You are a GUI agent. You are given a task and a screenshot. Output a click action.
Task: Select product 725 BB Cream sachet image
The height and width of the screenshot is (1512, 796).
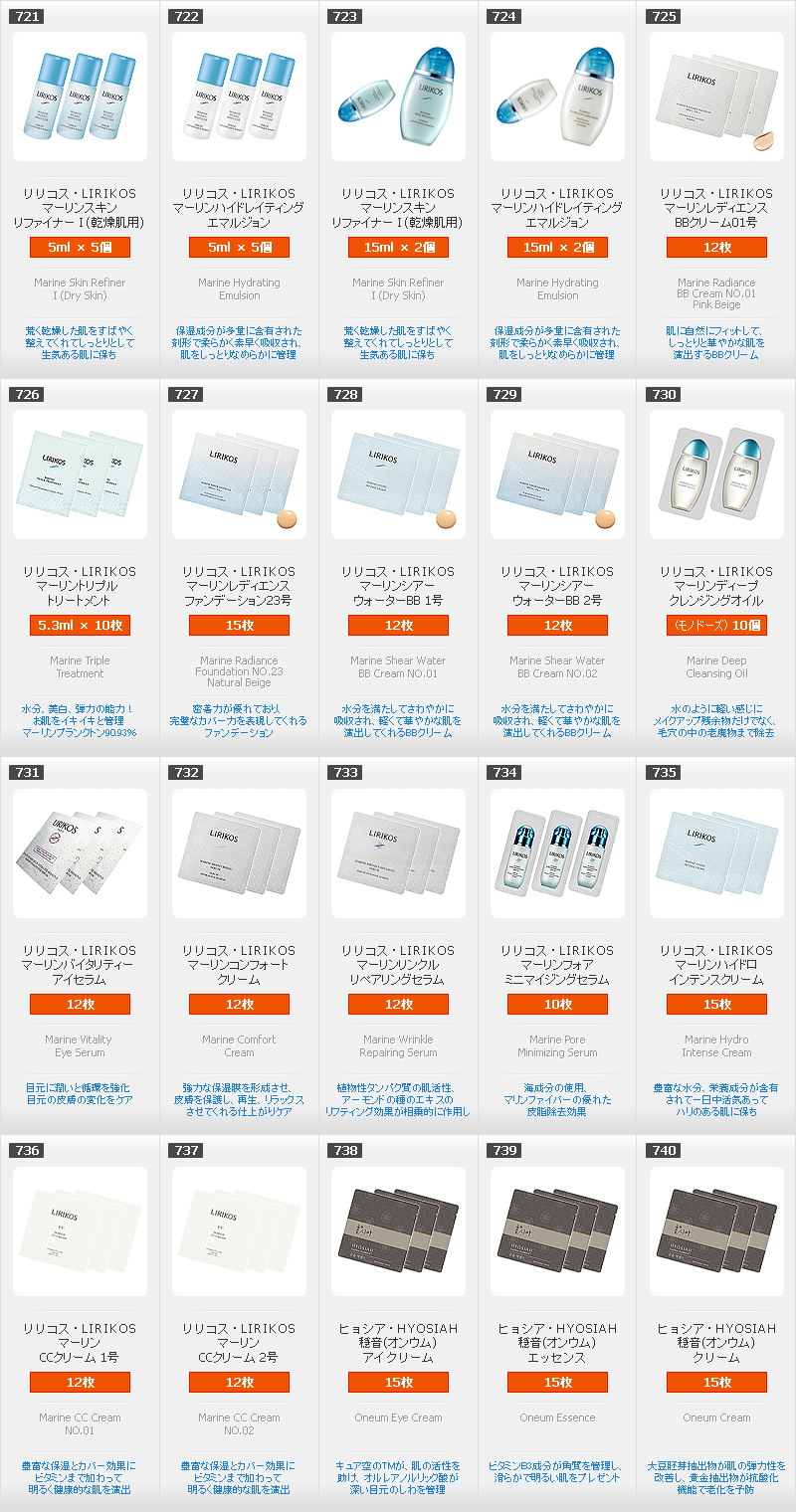(716, 96)
